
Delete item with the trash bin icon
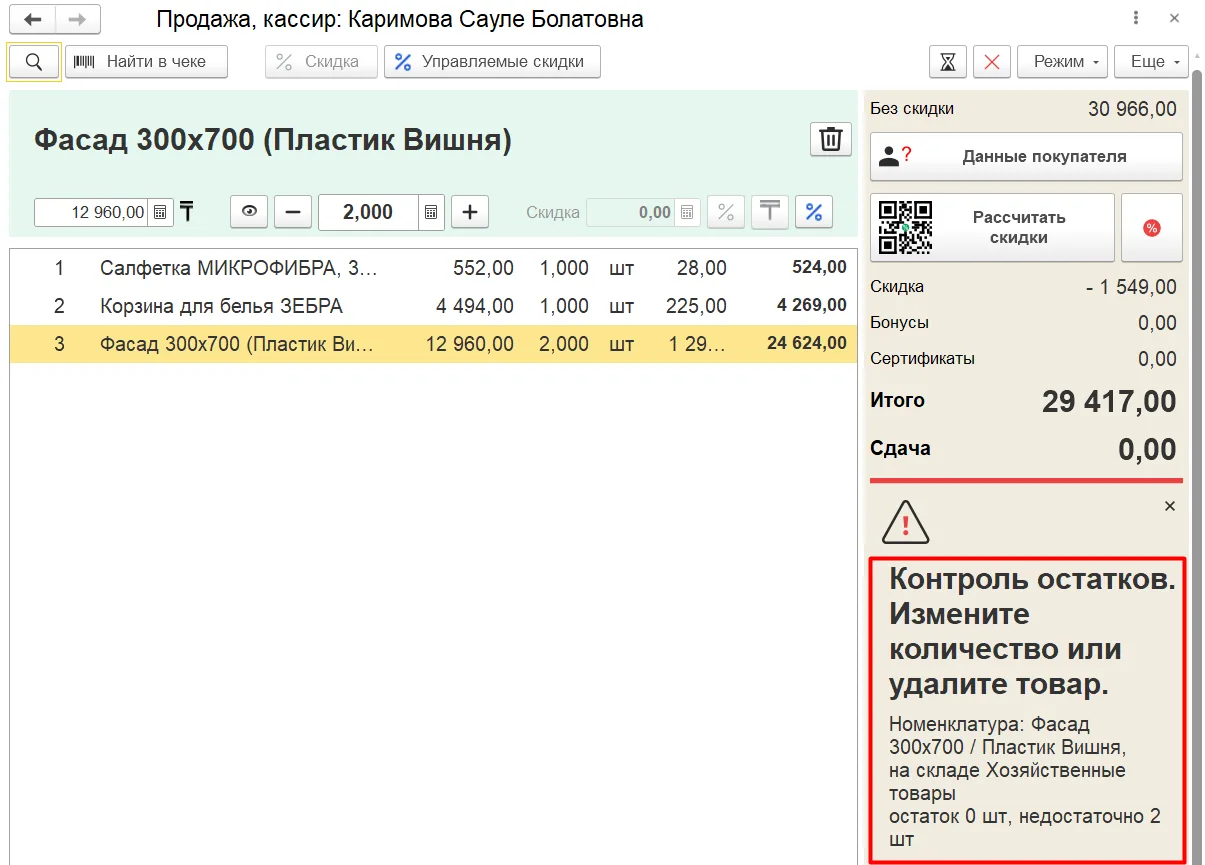830,140
